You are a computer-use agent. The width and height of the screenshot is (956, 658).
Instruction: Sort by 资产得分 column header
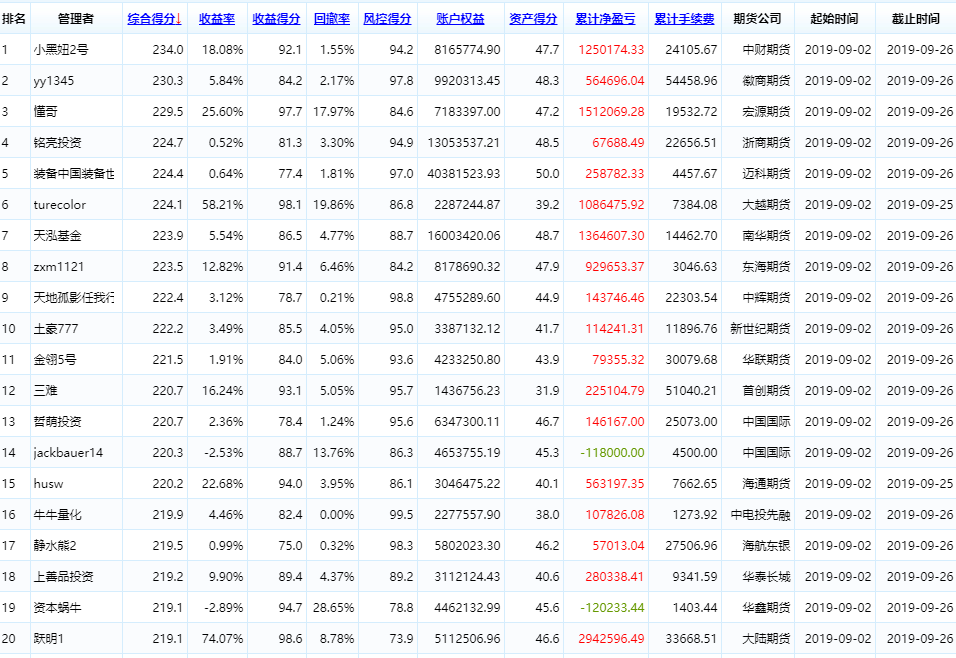point(533,19)
